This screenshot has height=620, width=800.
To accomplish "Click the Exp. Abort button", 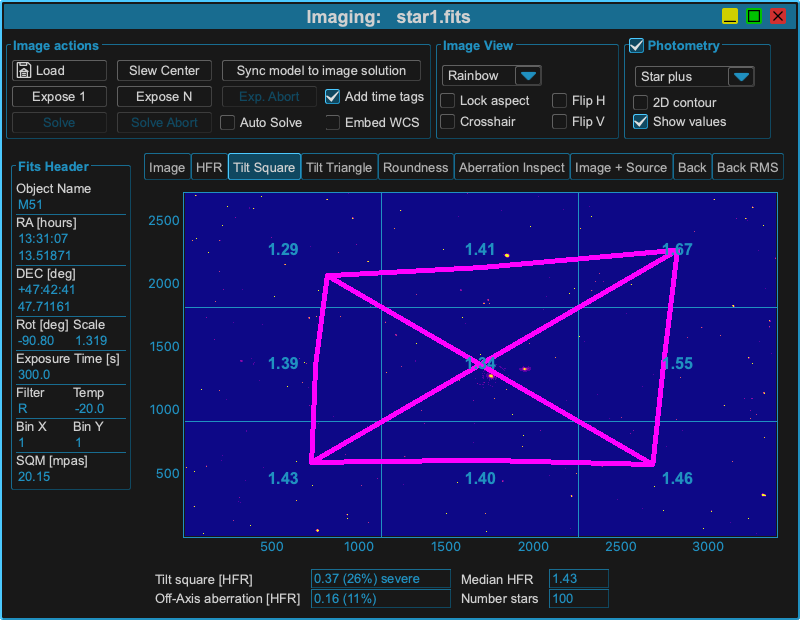I will (x=269, y=96).
